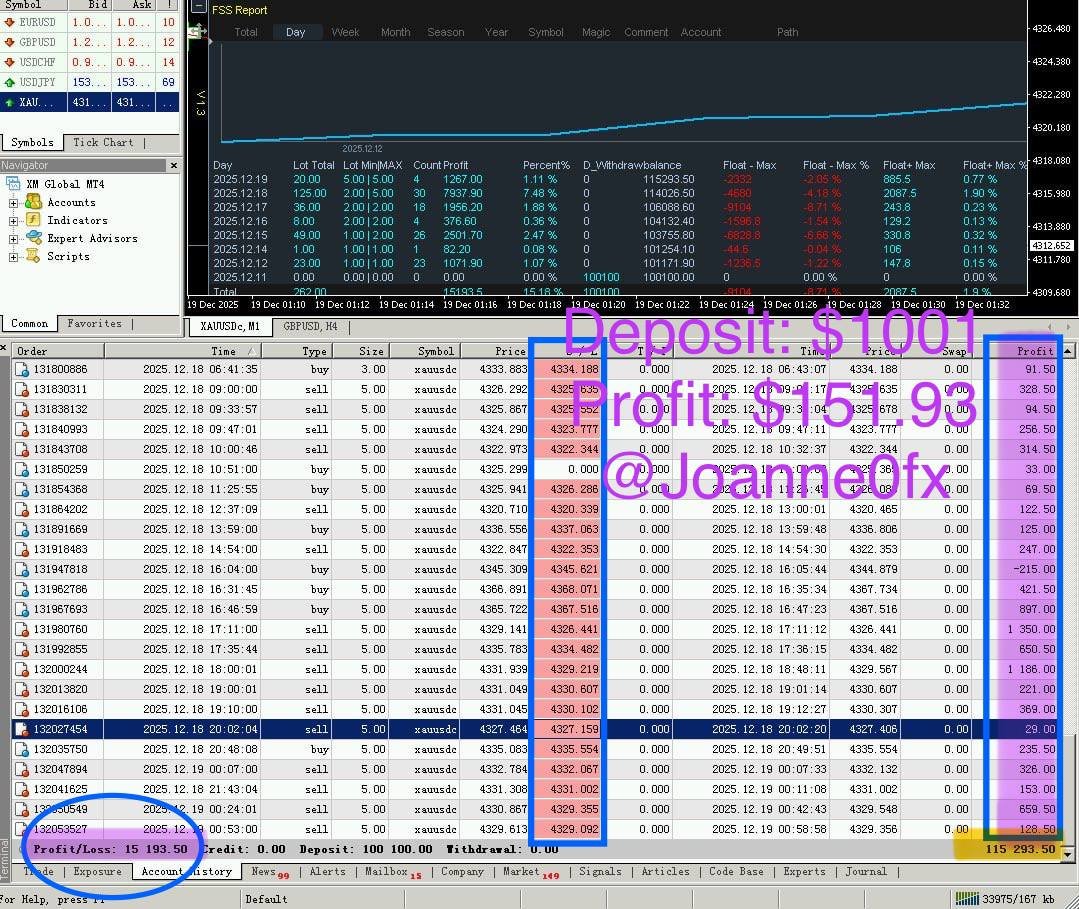Screen dimensions: 1079x909
Task: Open Journal tab in Terminal
Action: coord(866,872)
